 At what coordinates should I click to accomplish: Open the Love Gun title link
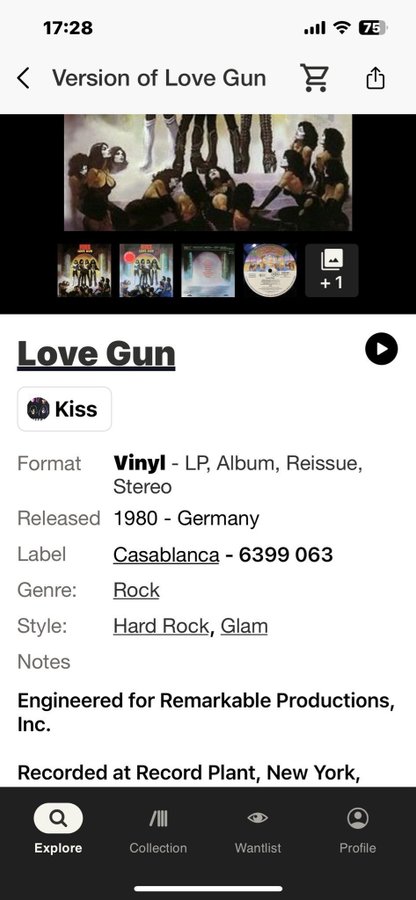coord(96,354)
